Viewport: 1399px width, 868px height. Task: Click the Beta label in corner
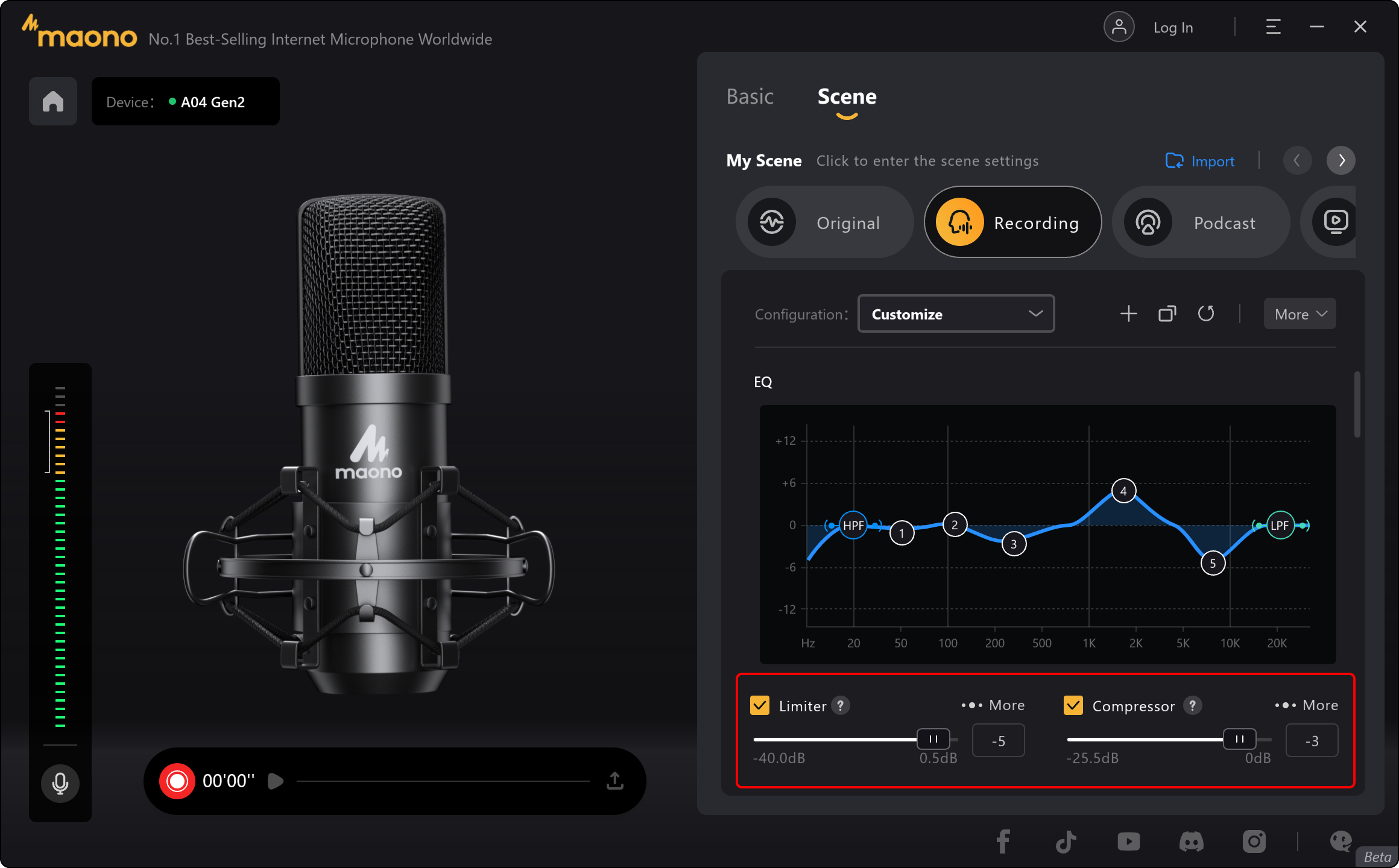1377,857
